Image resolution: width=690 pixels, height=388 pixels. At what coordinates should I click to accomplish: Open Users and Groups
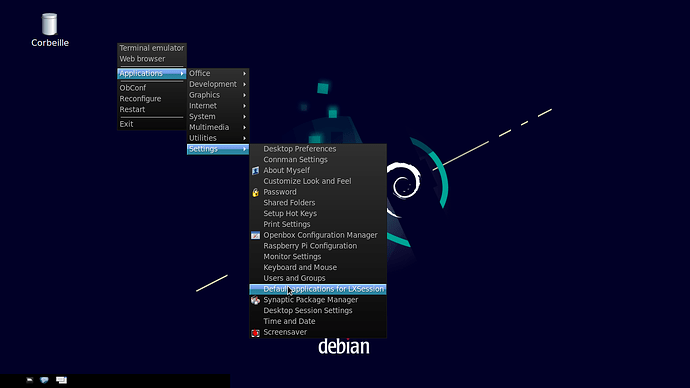[318, 278]
